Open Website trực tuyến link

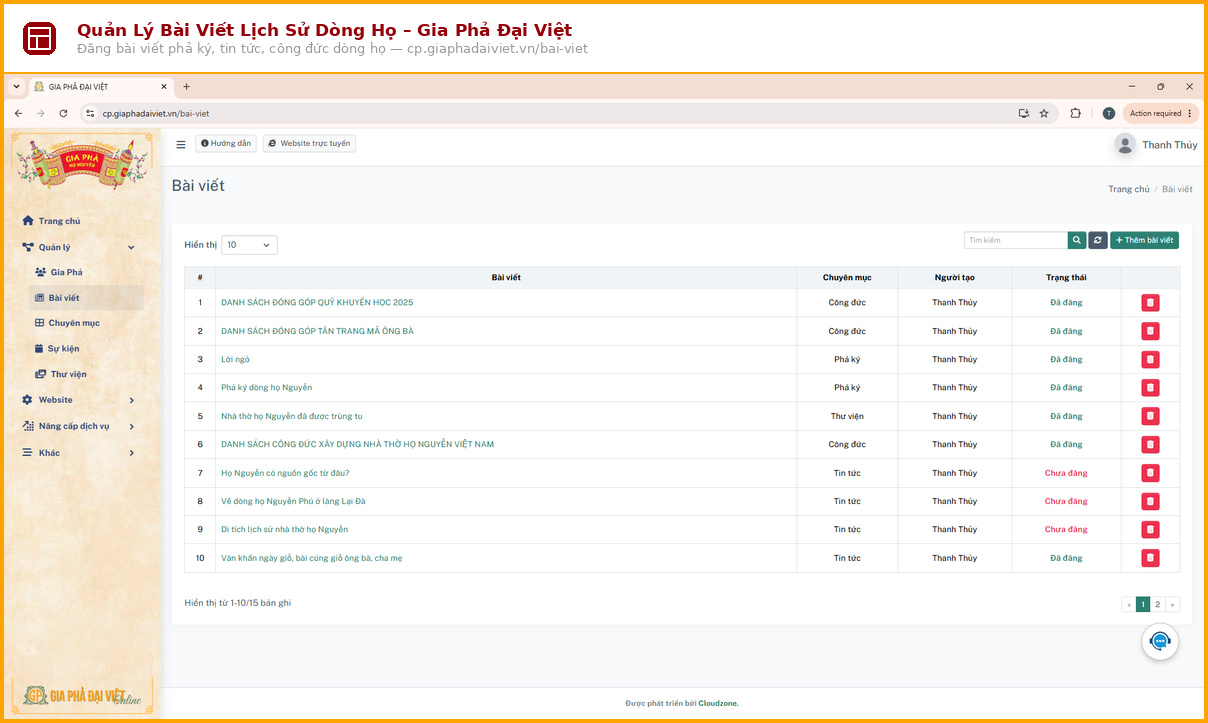click(x=309, y=144)
